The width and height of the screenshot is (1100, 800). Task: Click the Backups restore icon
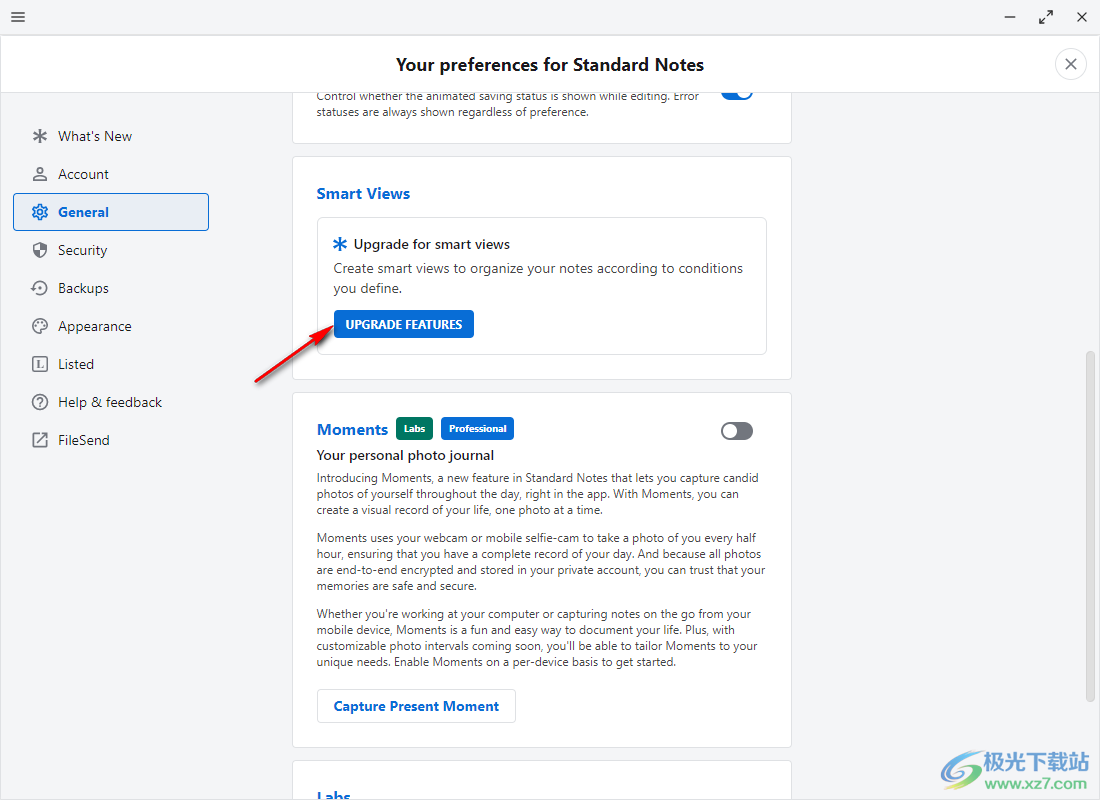[x=40, y=288]
